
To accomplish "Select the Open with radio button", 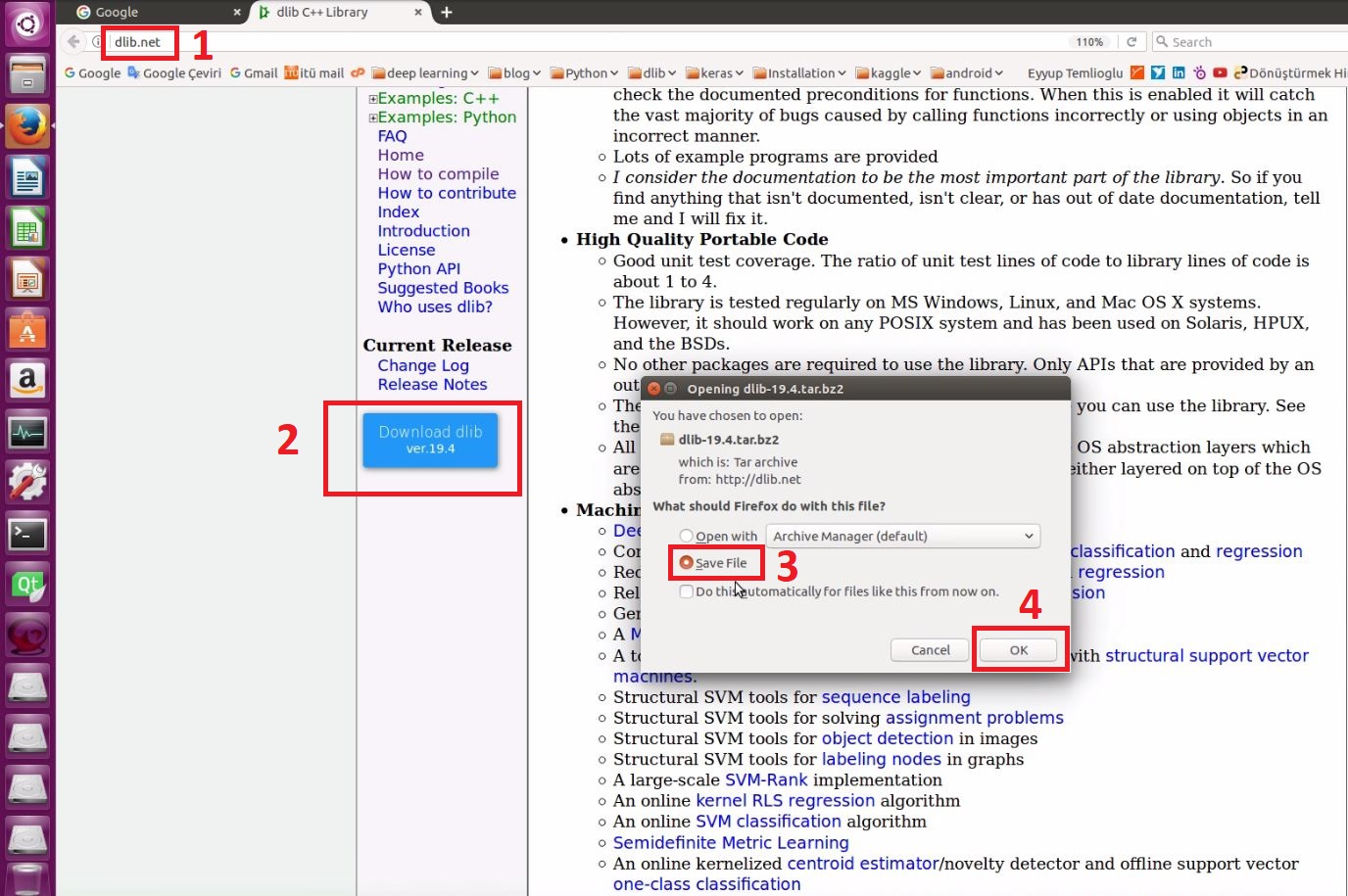I will click(687, 537).
